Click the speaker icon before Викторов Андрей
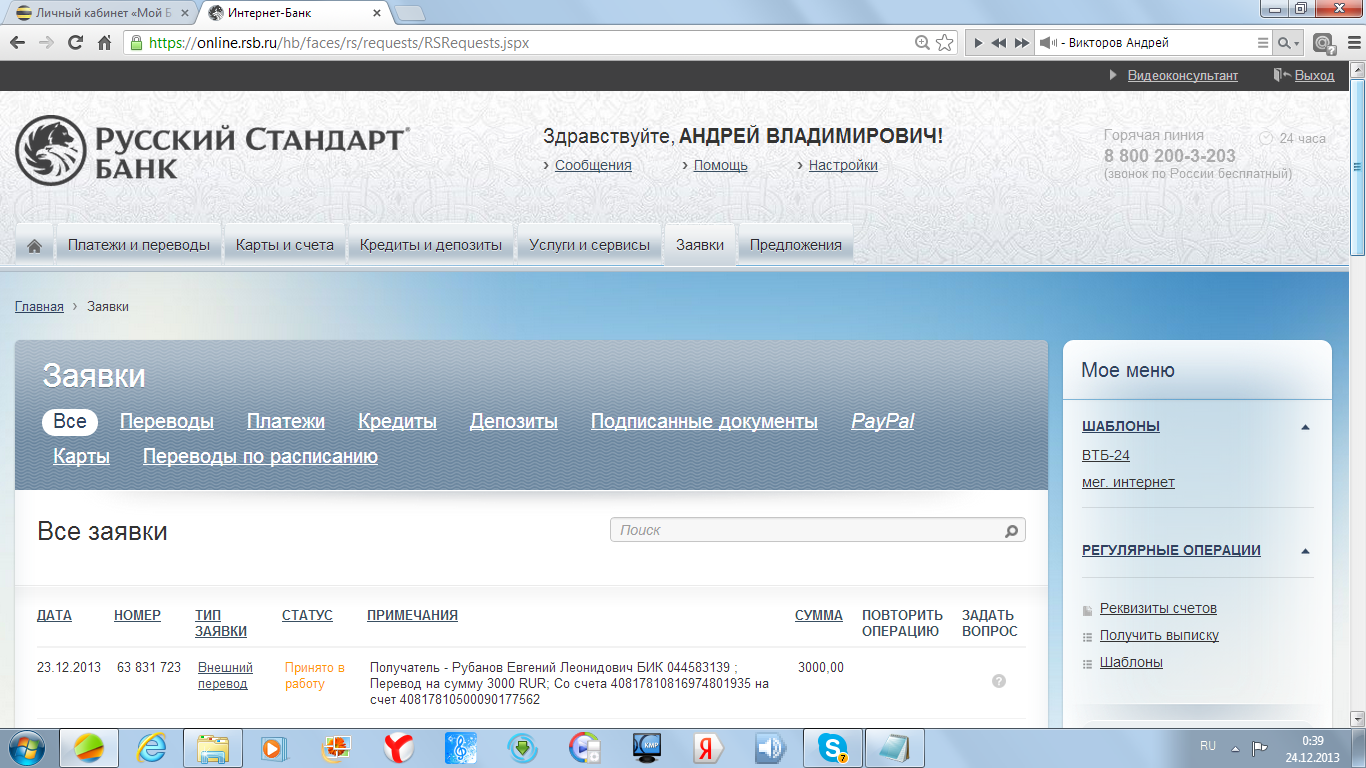This screenshot has width=1366, height=768. click(1047, 43)
